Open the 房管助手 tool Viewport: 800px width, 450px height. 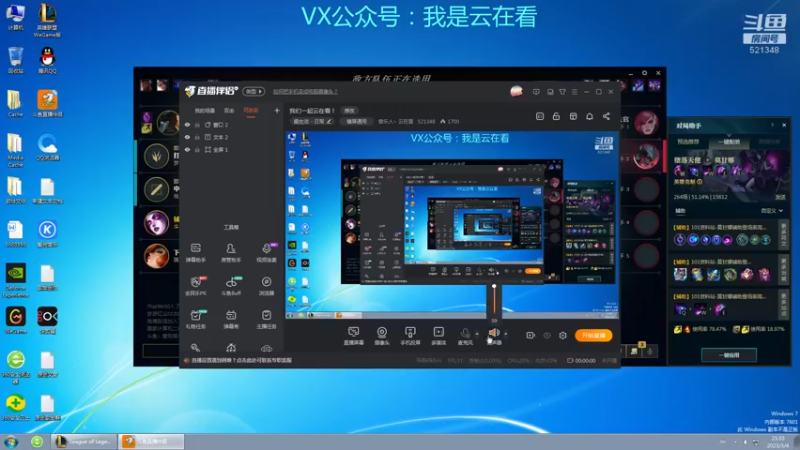pyautogui.click(x=231, y=252)
